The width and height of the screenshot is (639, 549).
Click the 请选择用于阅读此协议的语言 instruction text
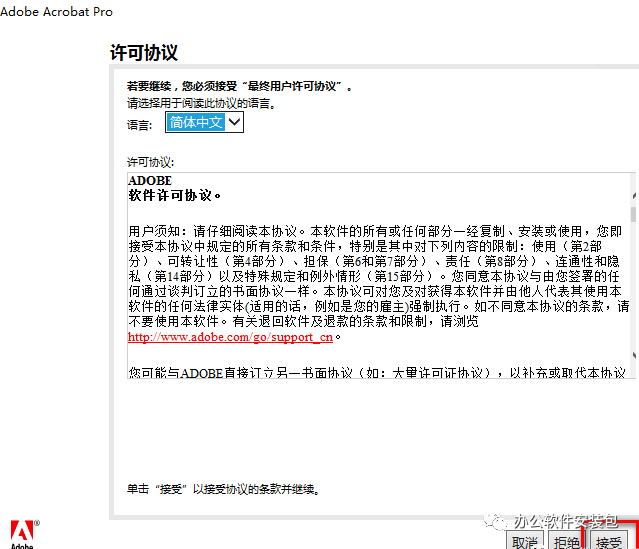click(202, 104)
